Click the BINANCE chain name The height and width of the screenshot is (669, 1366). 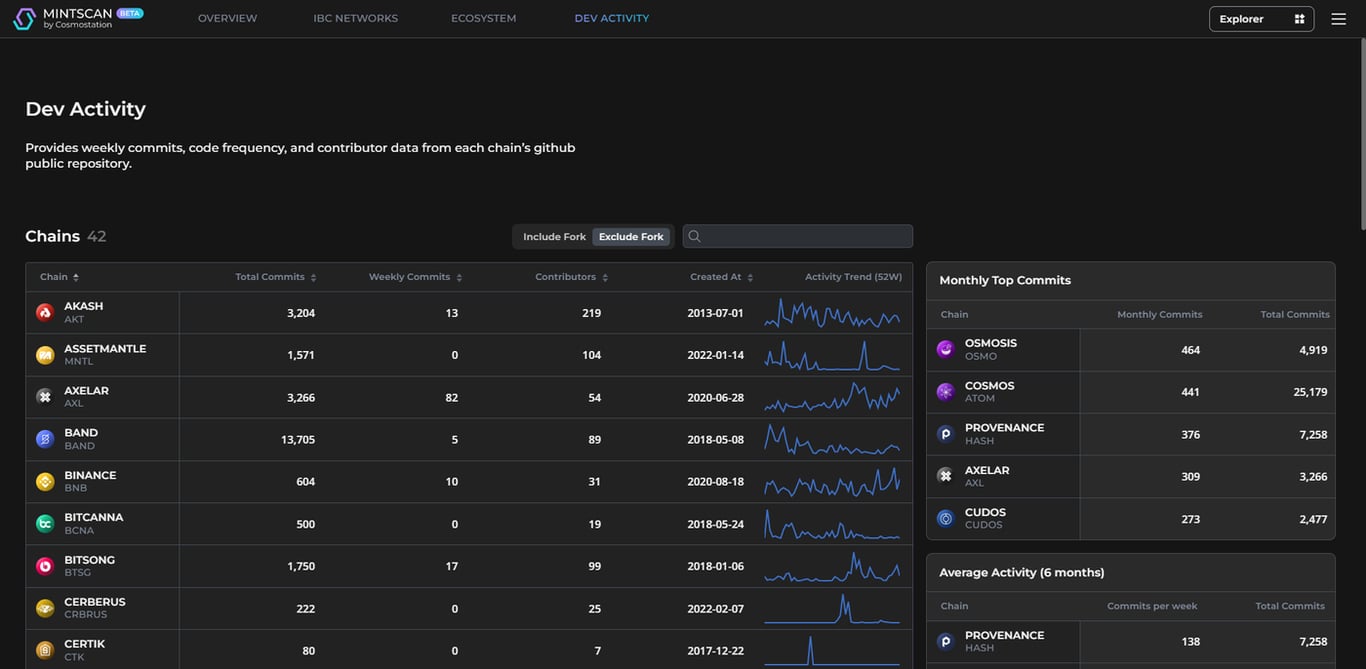click(90, 475)
